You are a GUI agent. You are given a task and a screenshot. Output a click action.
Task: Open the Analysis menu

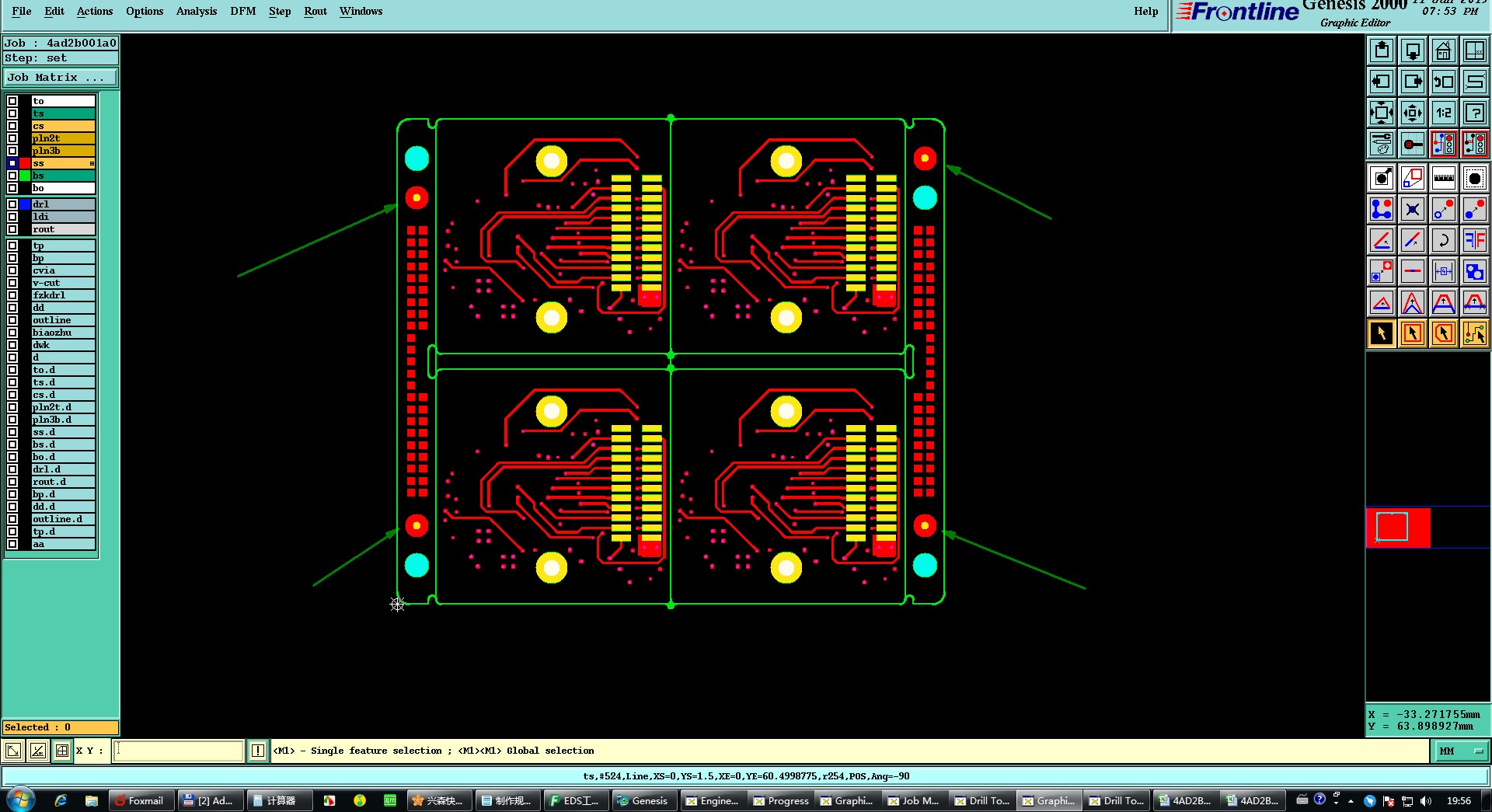point(197,11)
